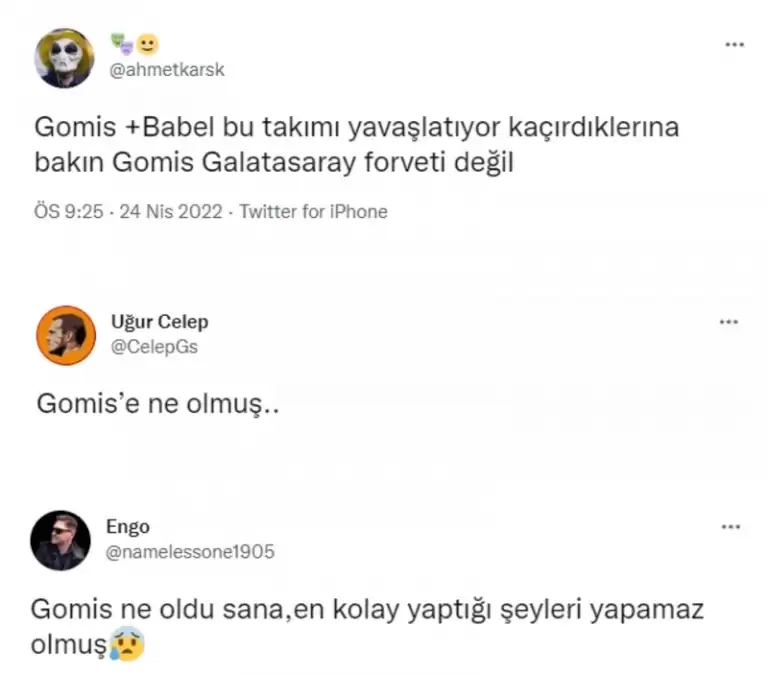Open more options for the @ahmetkarsk tweet
This screenshot has height=675, width=768.
(734, 45)
